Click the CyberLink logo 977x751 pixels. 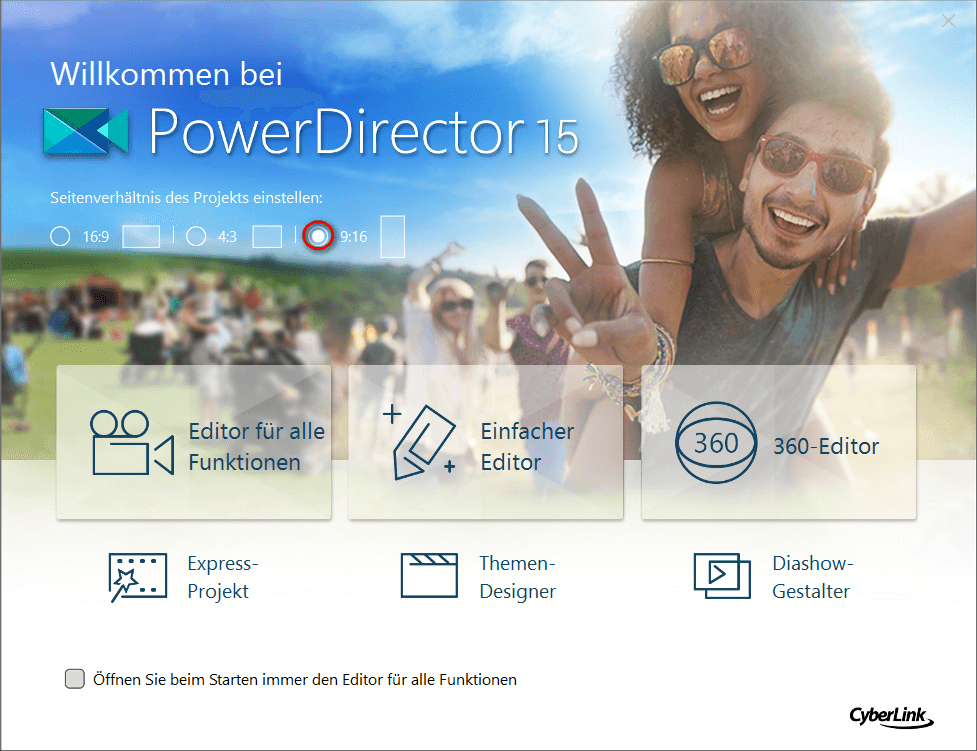tap(891, 717)
